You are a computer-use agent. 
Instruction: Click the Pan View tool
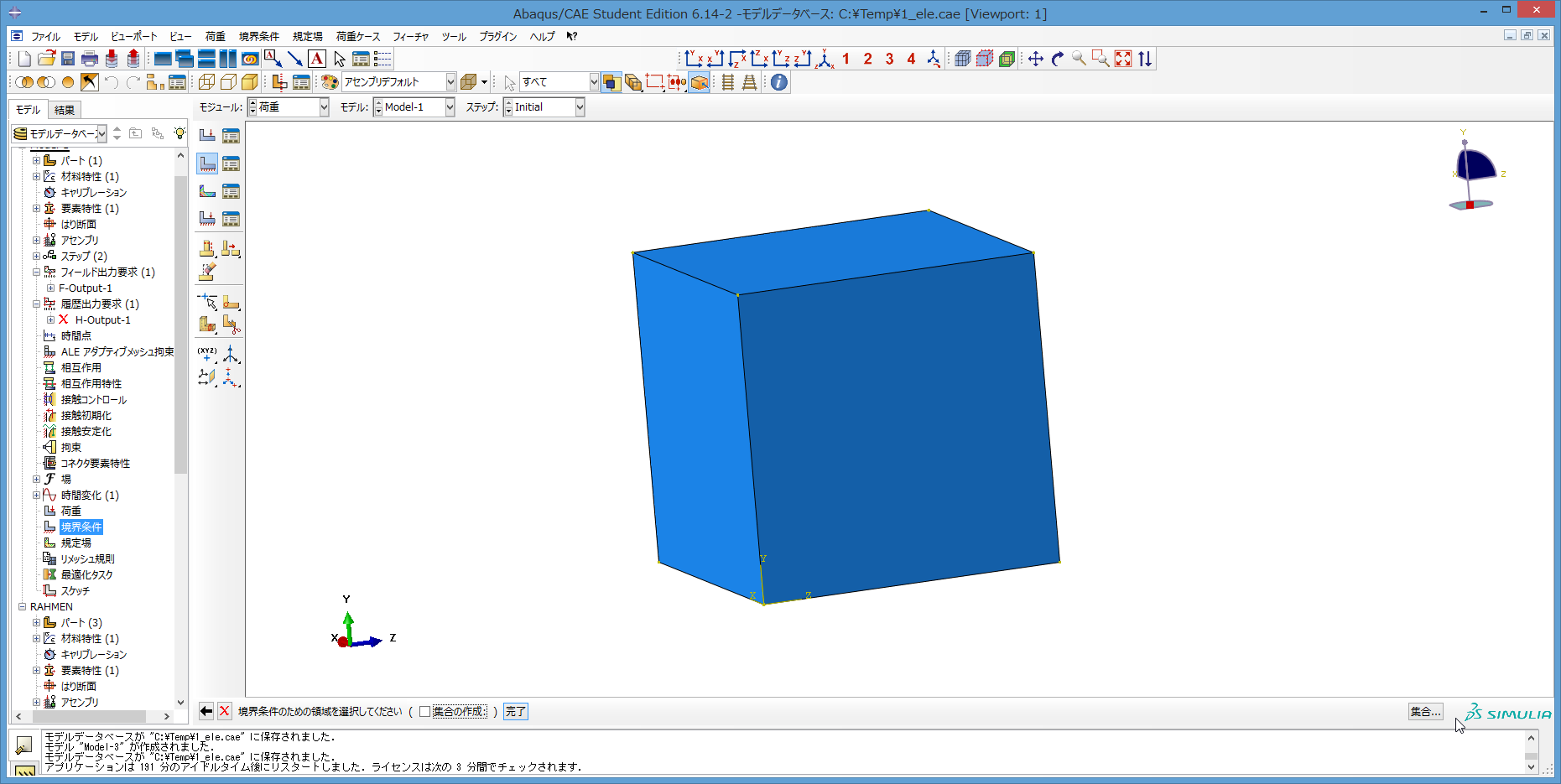click(x=1036, y=59)
